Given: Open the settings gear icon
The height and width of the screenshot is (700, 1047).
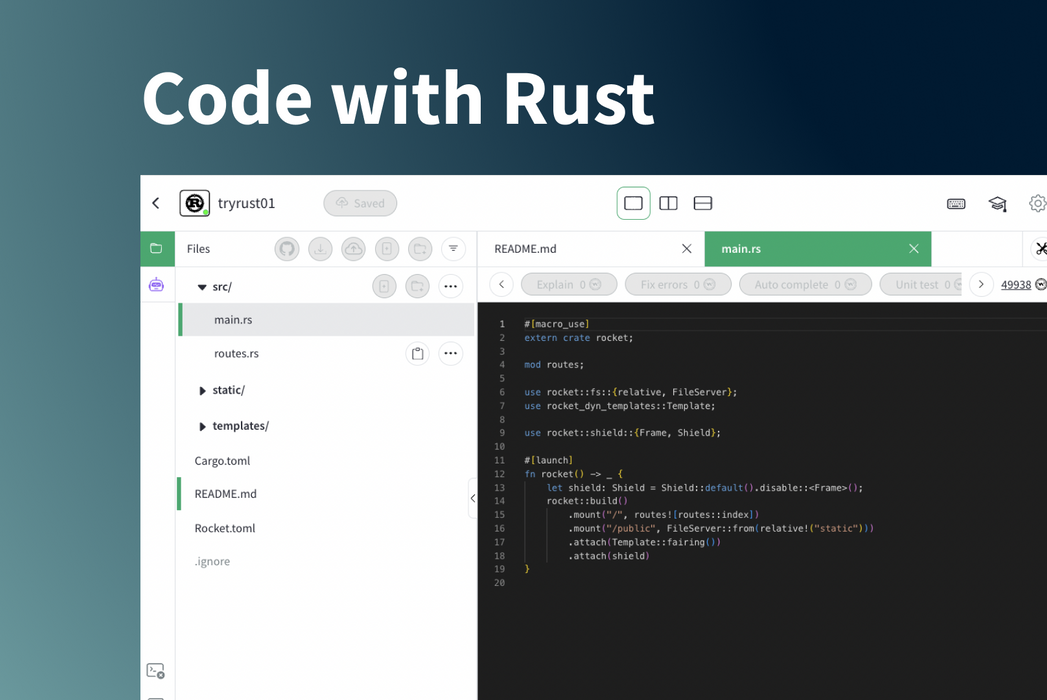Looking at the screenshot, I should pyautogui.click(x=1036, y=203).
